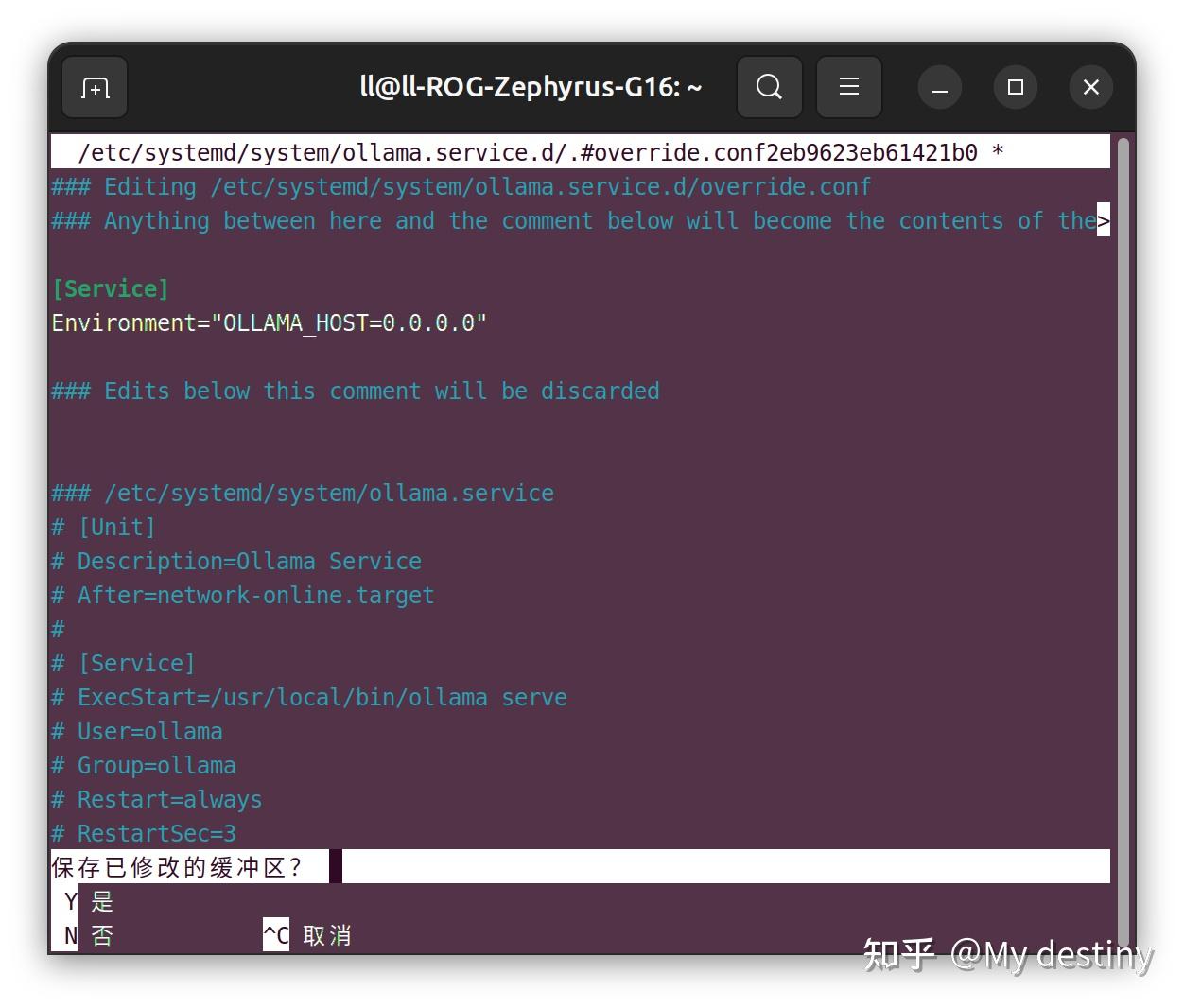Click the new-tab plus icon

click(94, 87)
